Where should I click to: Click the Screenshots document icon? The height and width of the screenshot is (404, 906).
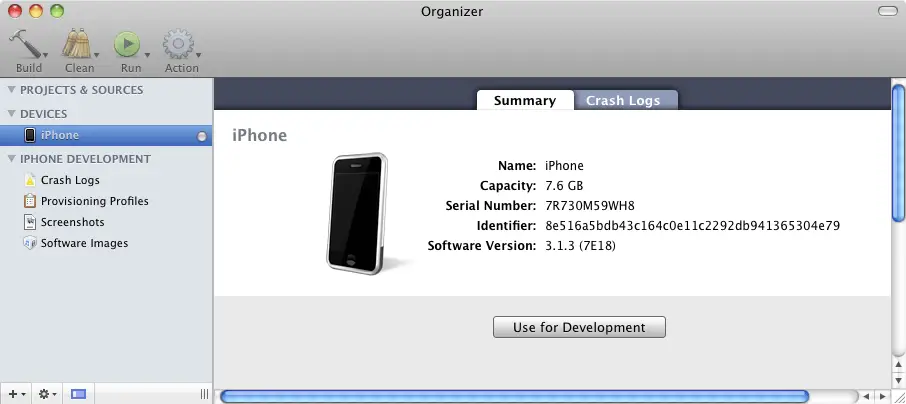point(29,222)
